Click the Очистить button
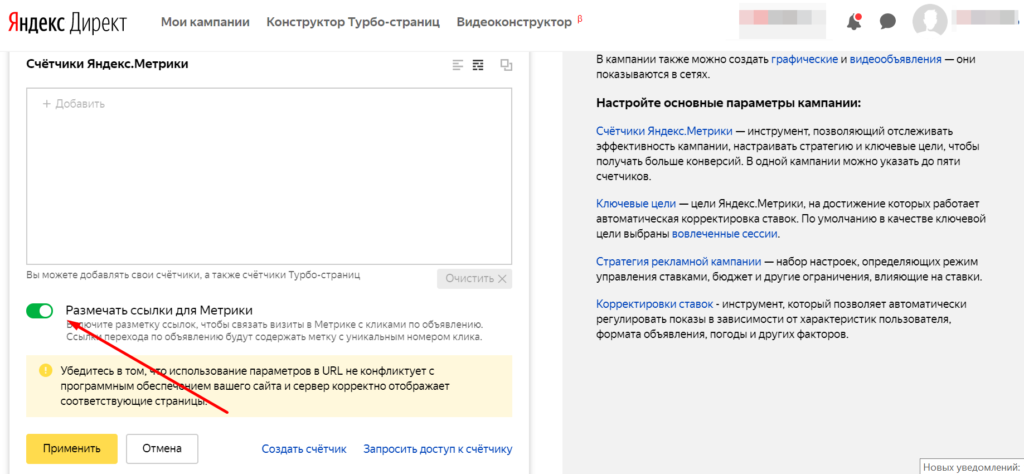 pos(474,279)
